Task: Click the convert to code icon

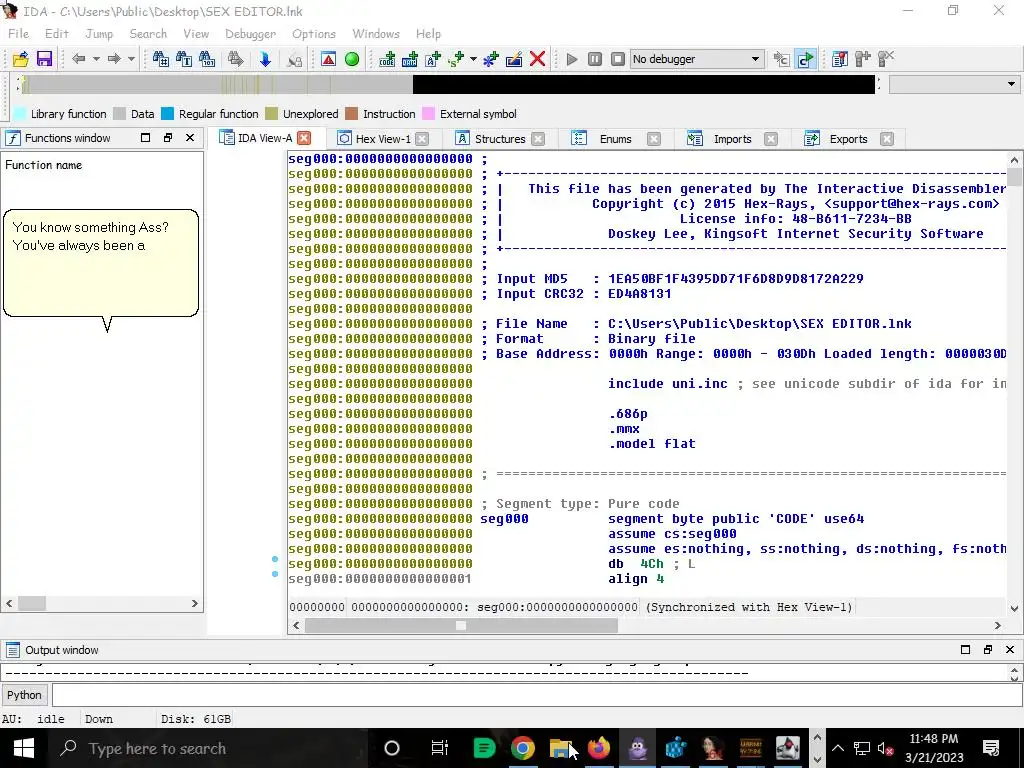Action: click(x=387, y=59)
